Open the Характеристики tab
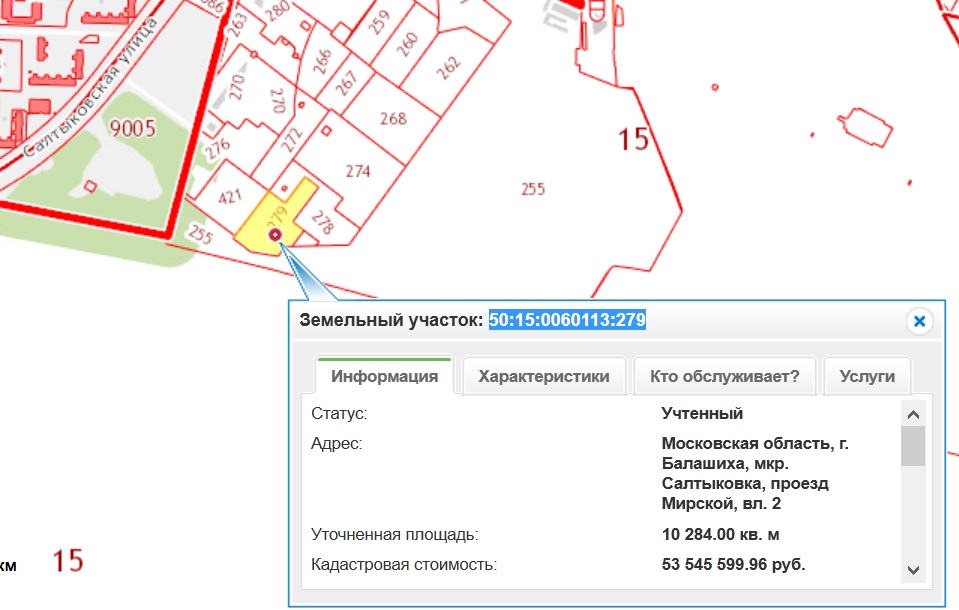 (544, 377)
